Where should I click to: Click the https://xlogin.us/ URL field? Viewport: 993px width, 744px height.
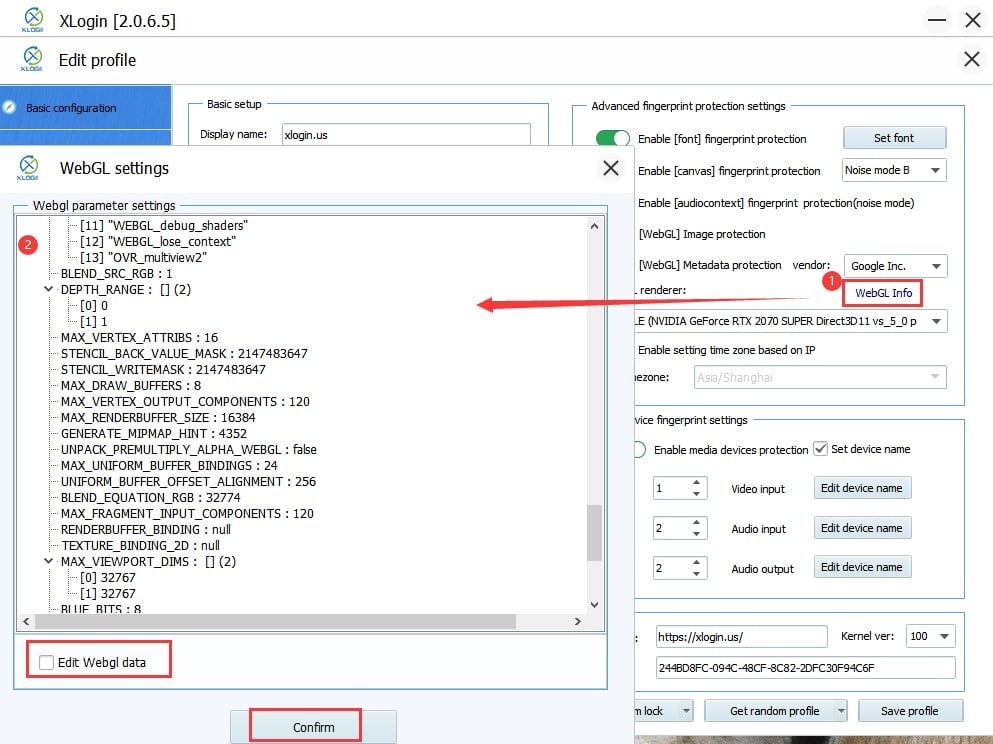point(741,636)
